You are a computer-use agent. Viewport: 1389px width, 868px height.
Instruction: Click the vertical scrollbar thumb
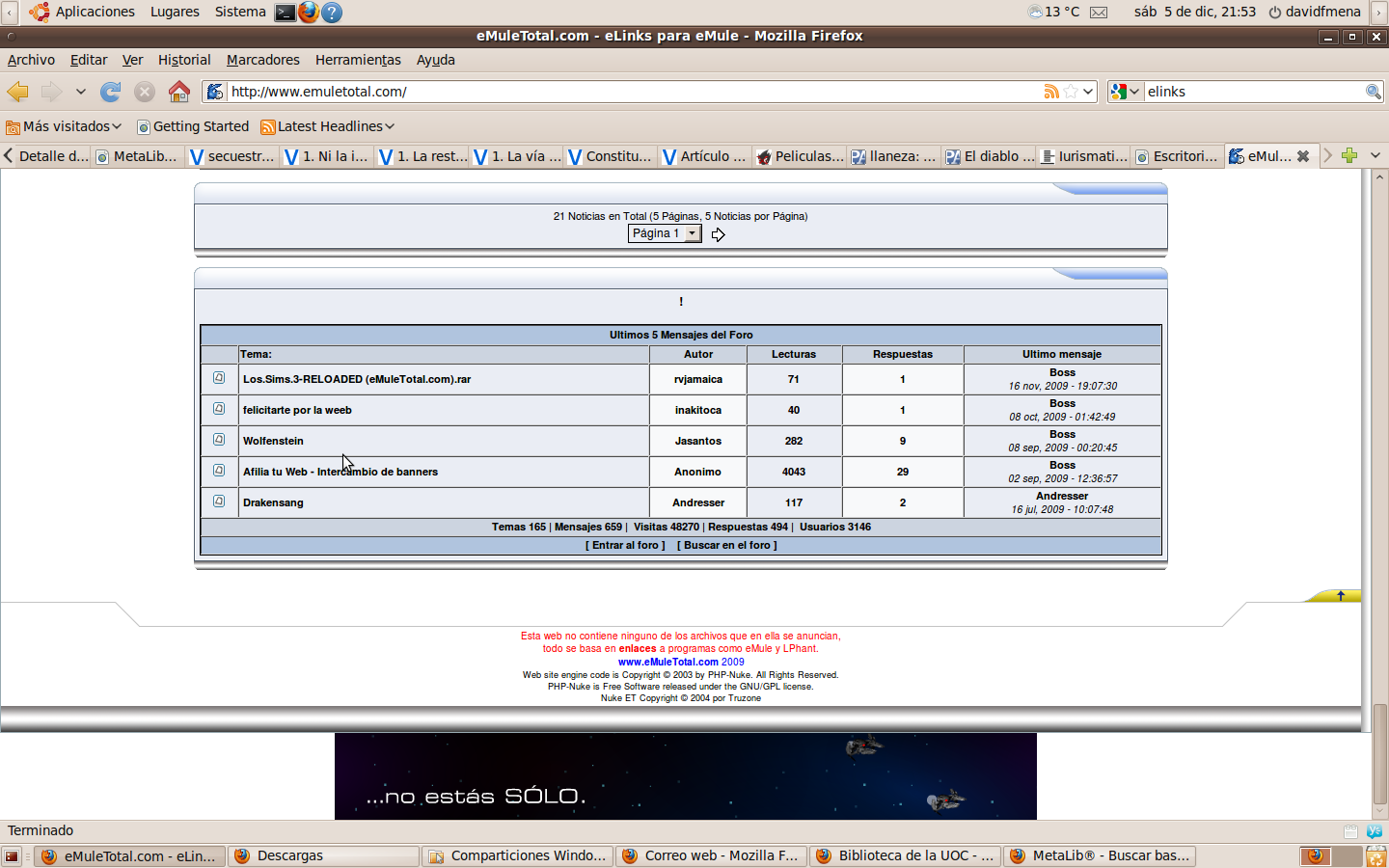tap(1380, 754)
